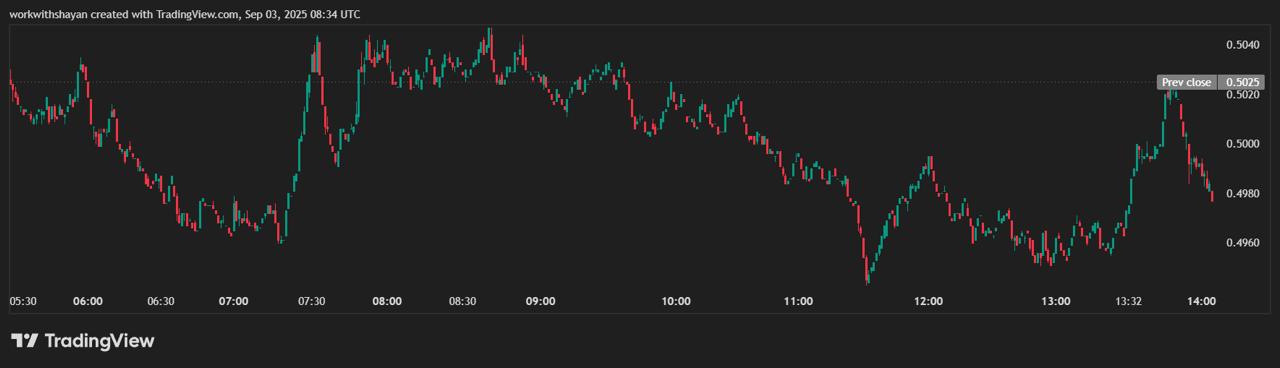Image resolution: width=1280 pixels, height=368 pixels.
Task: Click the 14:00 time axis label
Action: (1201, 301)
